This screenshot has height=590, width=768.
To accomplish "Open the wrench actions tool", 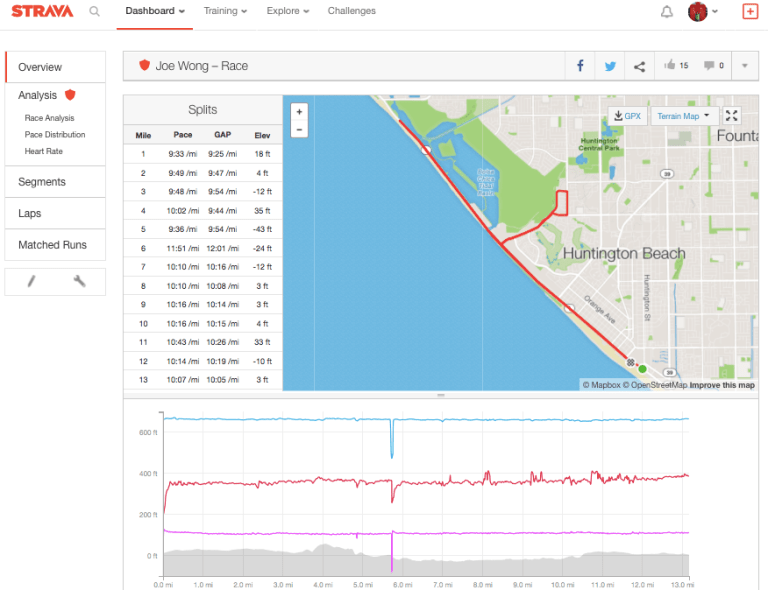I will pyautogui.click(x=80, y=282).
